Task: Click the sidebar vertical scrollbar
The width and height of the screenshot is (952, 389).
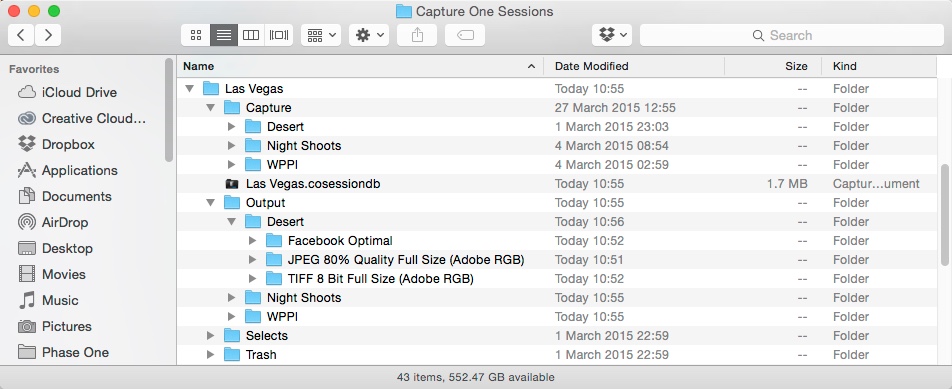Action: tap(169, 110)
